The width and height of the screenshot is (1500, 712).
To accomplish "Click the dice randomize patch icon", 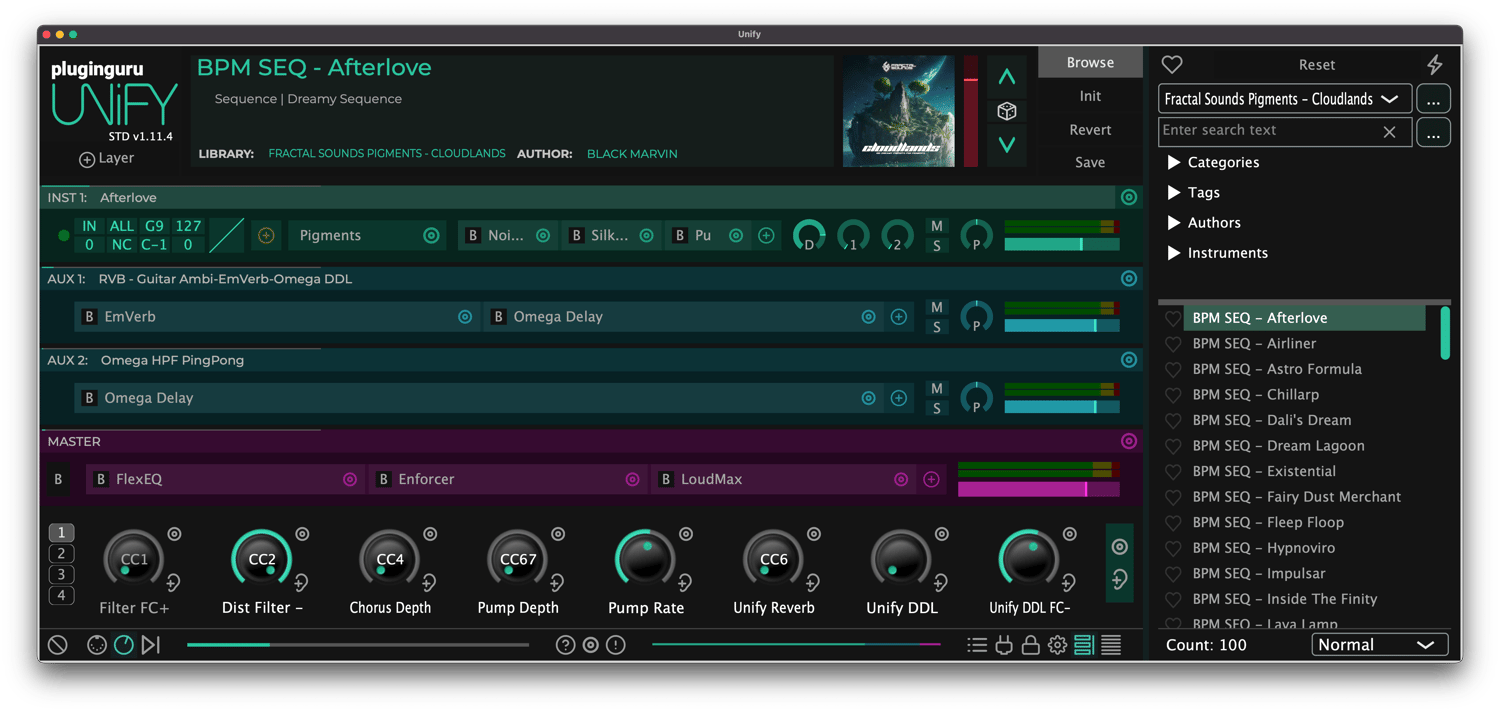I will pos(1007,111).
